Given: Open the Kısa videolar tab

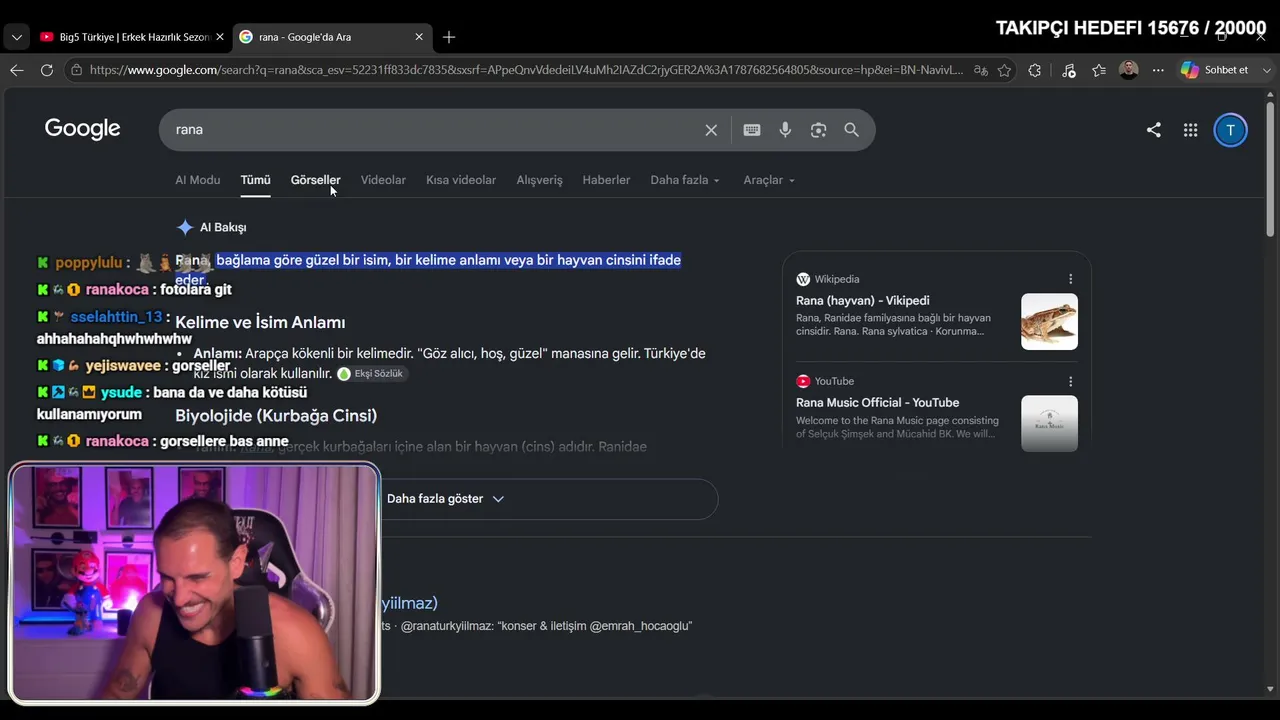Looking at the screenshot, I should [461, 180].
